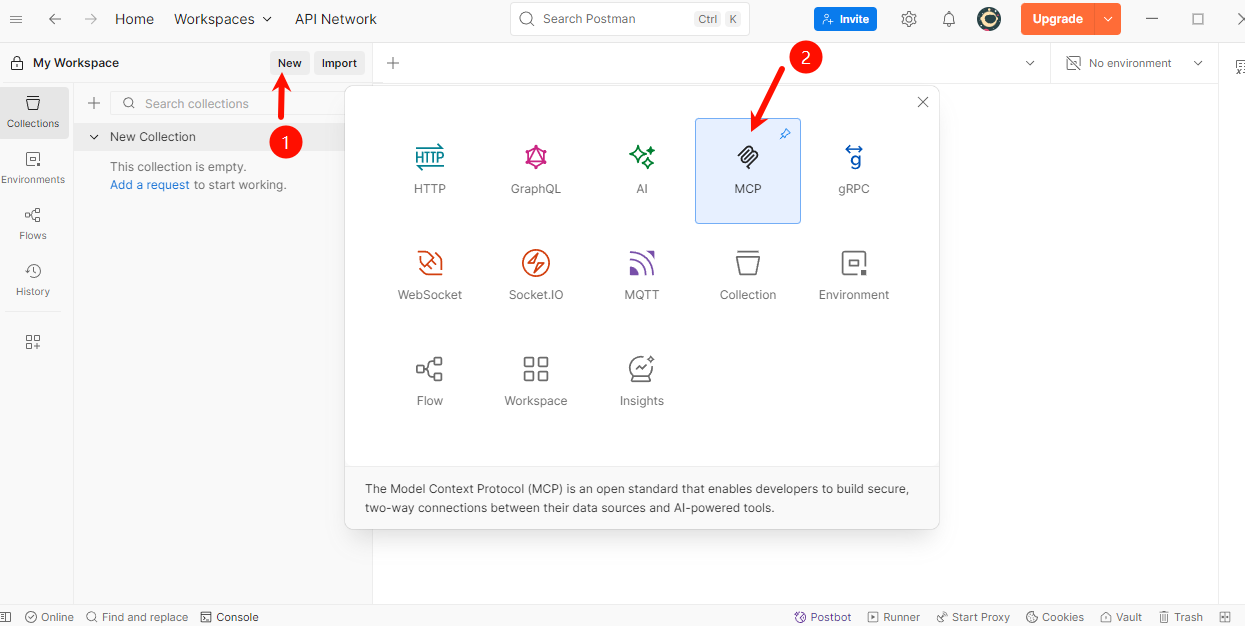Add a collection with the plus icon

pyautogui.click(x=94, y=103)
